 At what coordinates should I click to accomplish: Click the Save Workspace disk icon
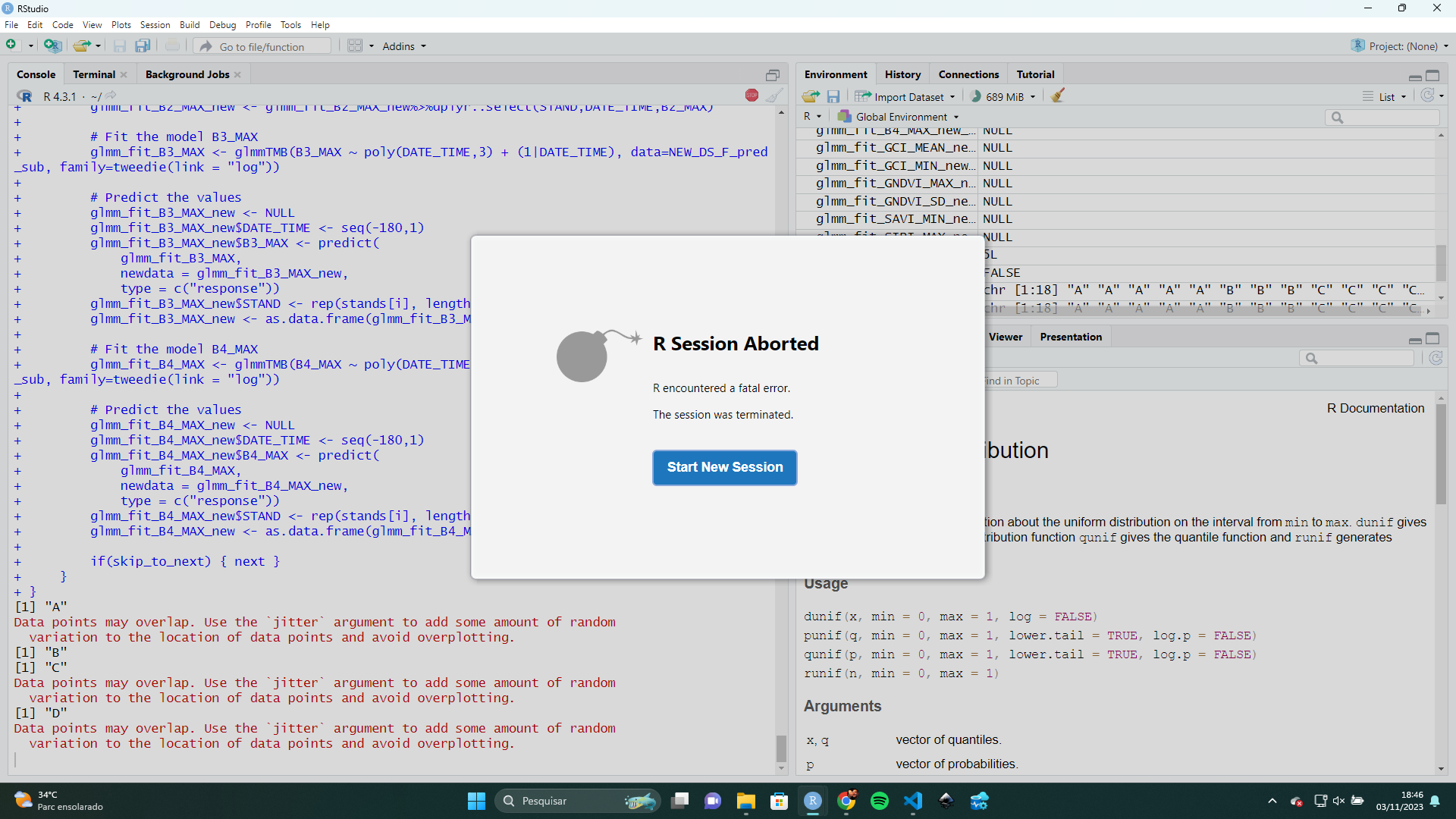click(x=833, y=96)
